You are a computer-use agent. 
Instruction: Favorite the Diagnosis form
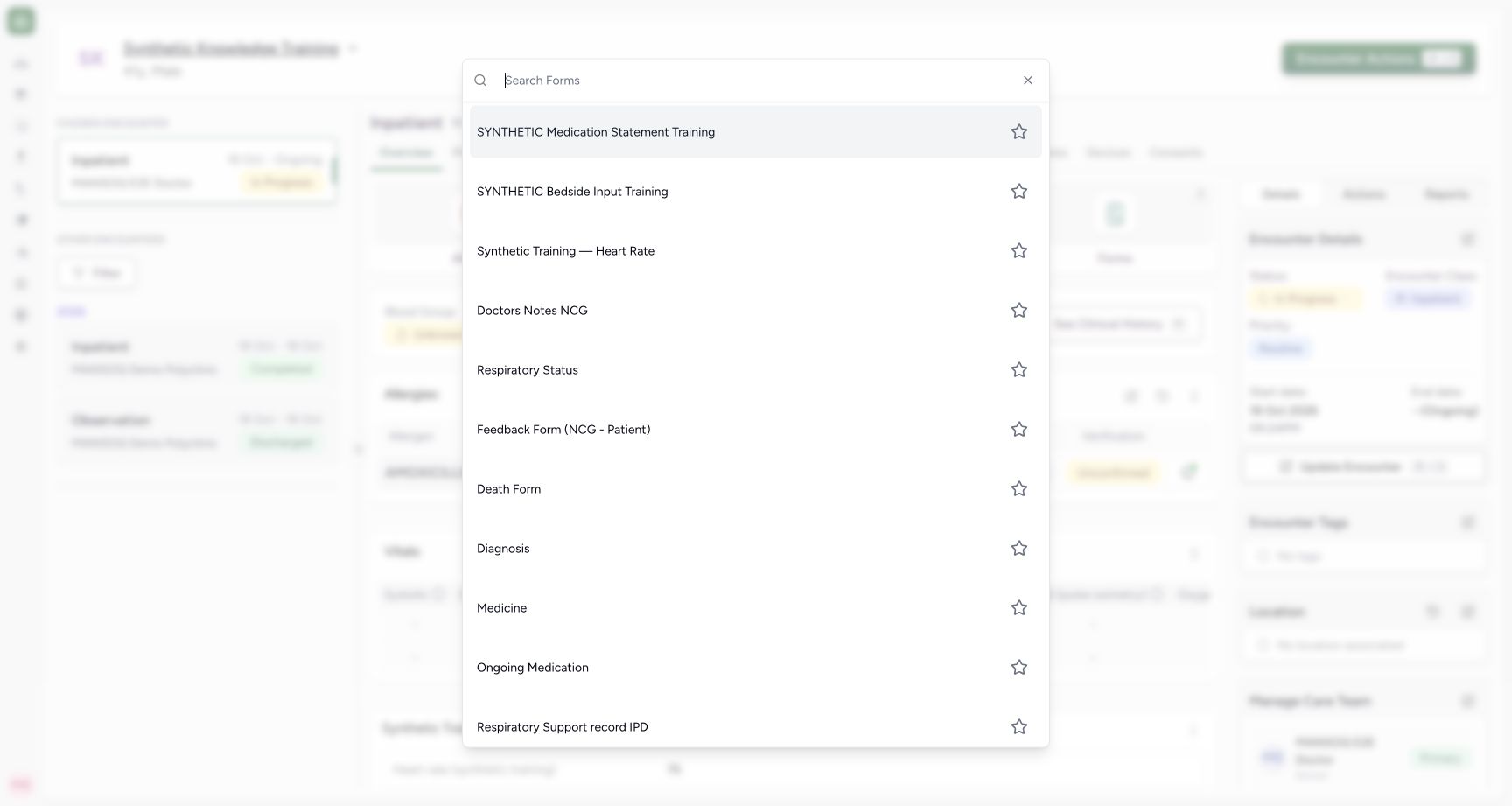tap(1019, 549)
